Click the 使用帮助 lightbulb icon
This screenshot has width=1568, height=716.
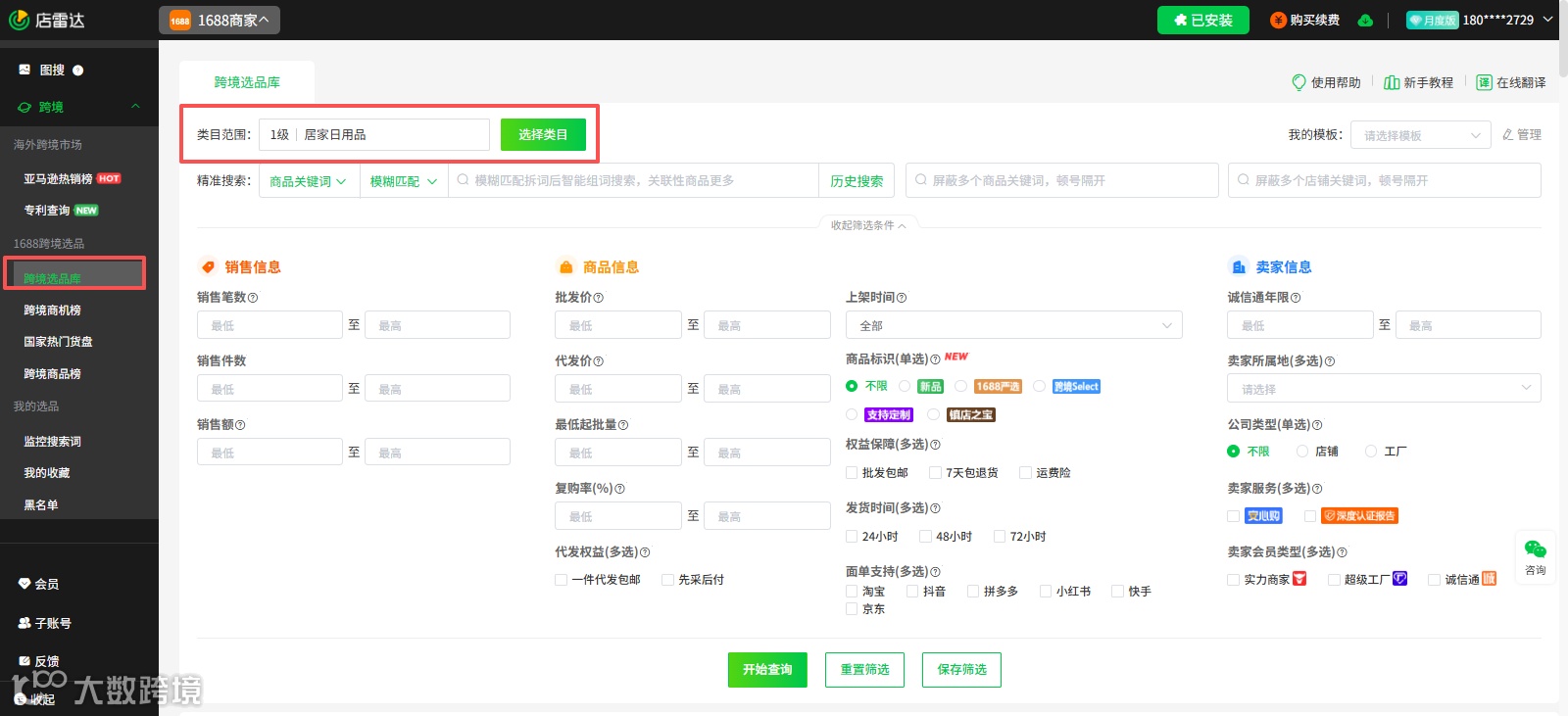(1299, 82)
